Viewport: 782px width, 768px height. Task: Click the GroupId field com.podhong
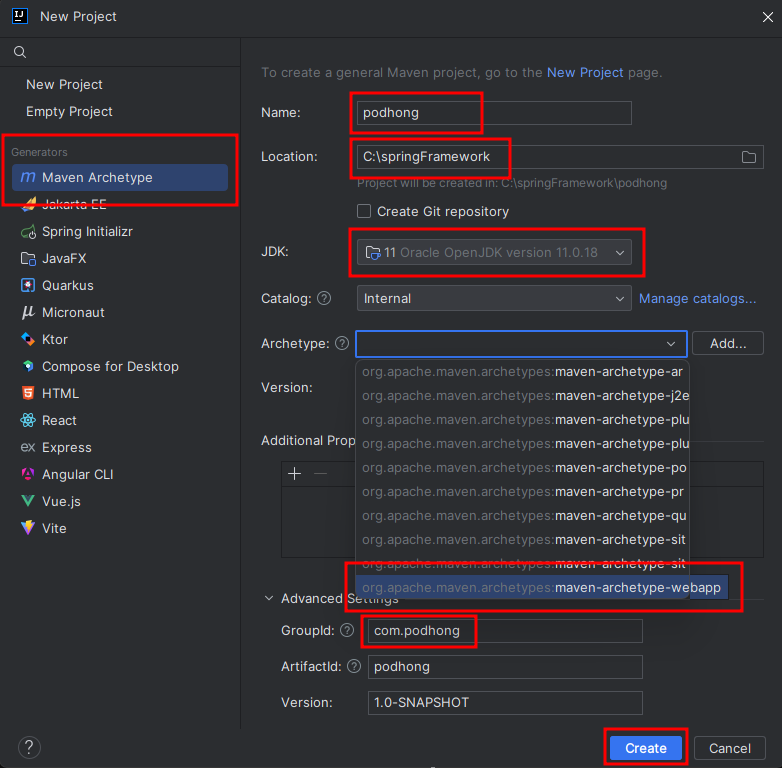point(505,631)
